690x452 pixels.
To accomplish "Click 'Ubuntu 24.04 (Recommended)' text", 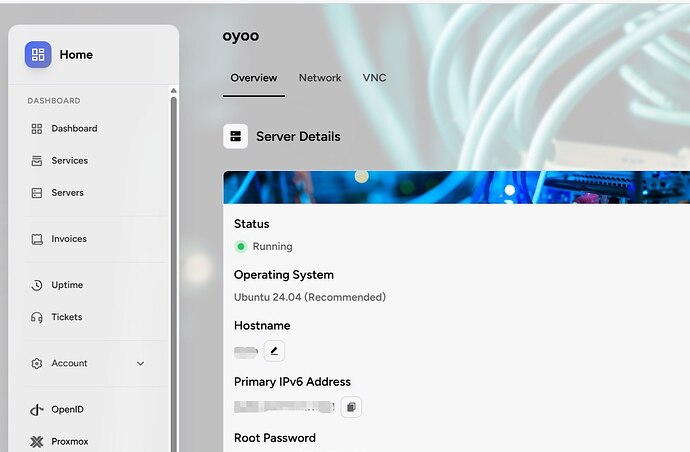I will point(310,298).
